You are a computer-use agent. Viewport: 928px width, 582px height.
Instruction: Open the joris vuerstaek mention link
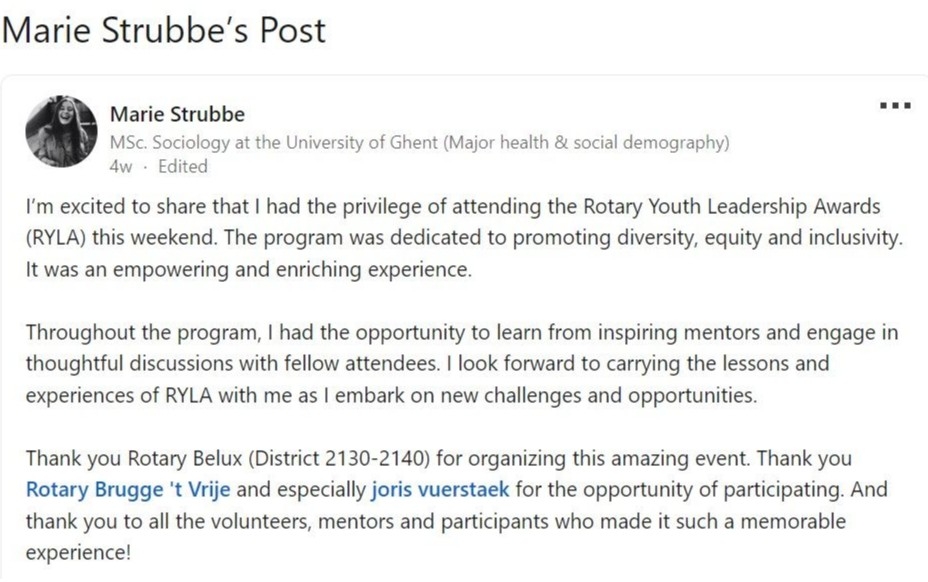[x=440, y=490]
